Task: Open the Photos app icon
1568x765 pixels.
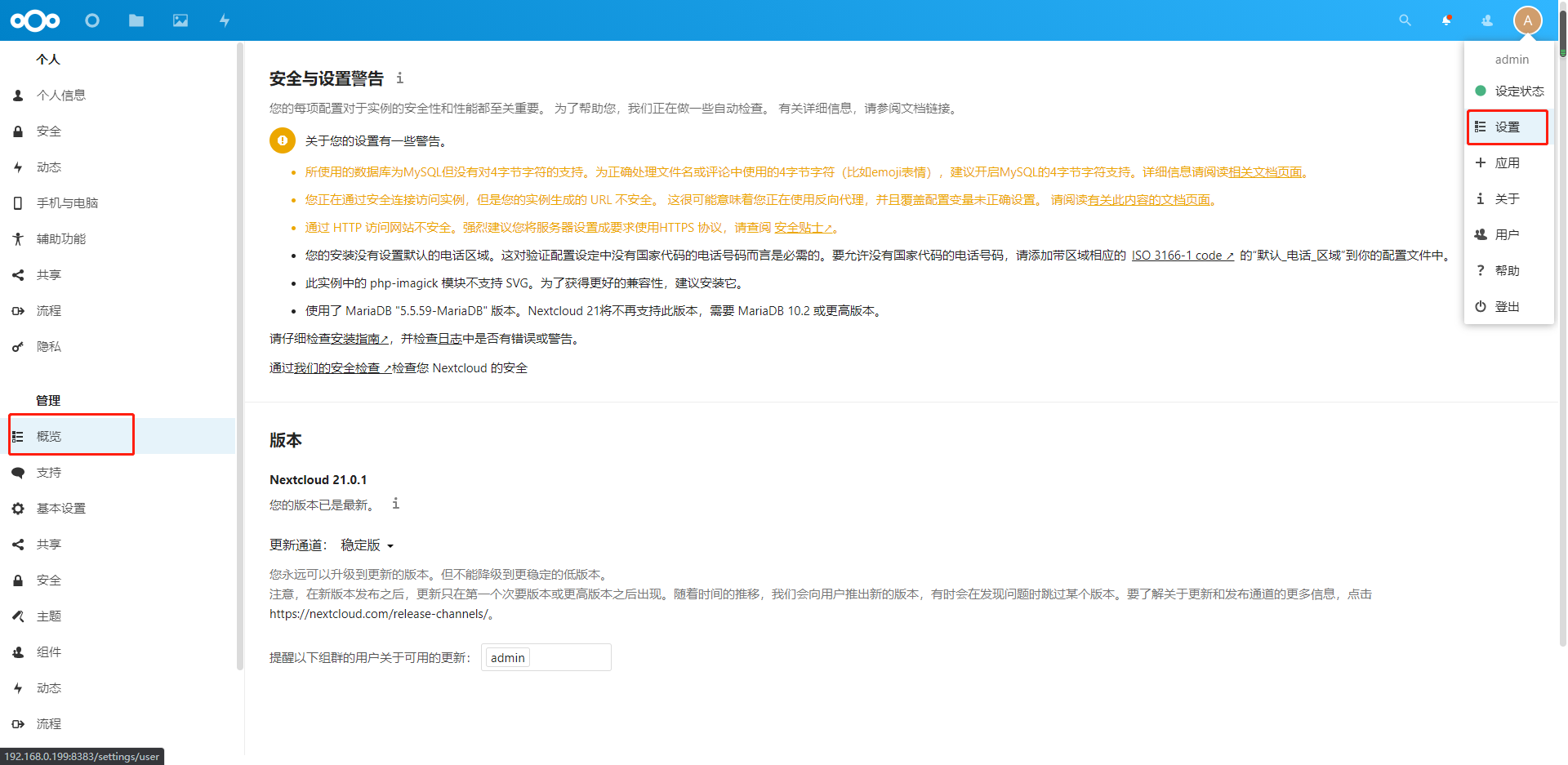Action: click(x=180, y=20)
